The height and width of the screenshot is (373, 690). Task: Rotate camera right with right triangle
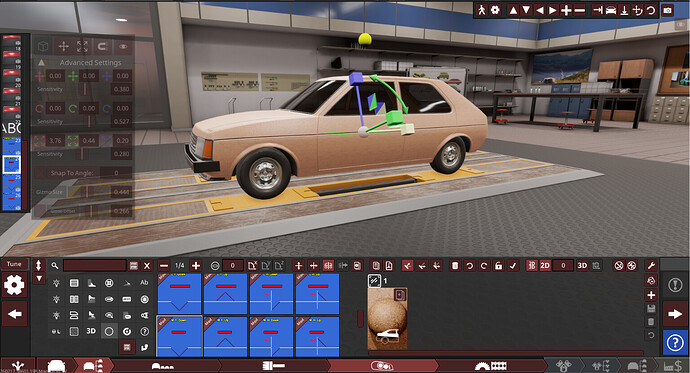(553, 10)
